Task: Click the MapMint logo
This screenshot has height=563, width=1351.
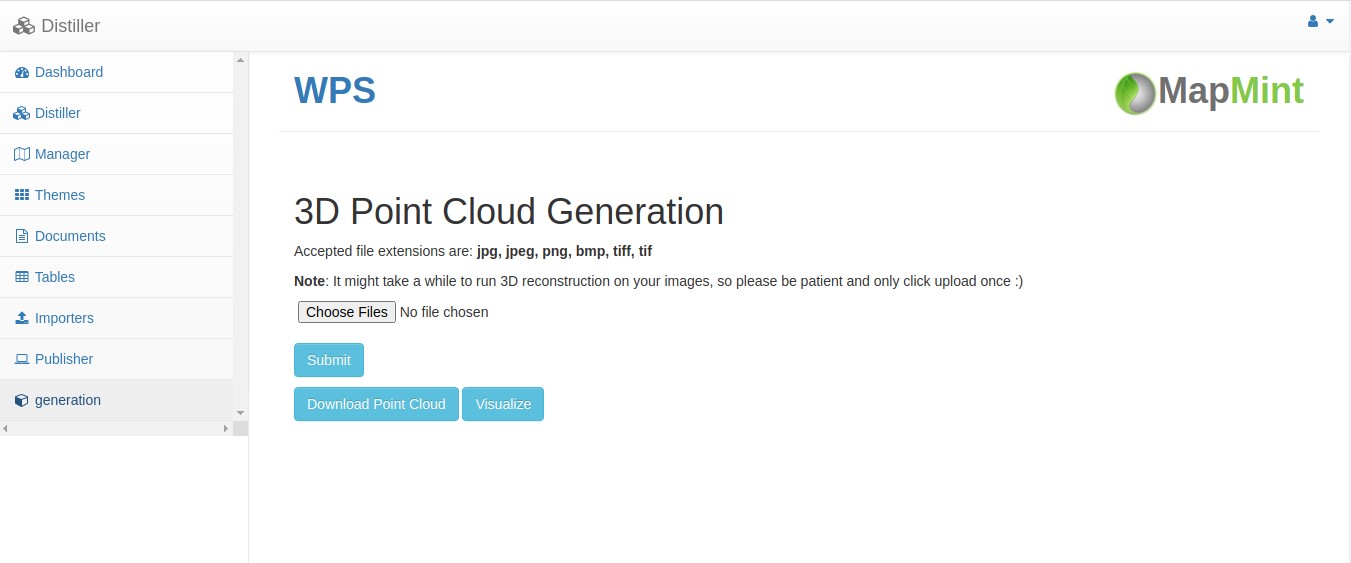Action: 1209,92
